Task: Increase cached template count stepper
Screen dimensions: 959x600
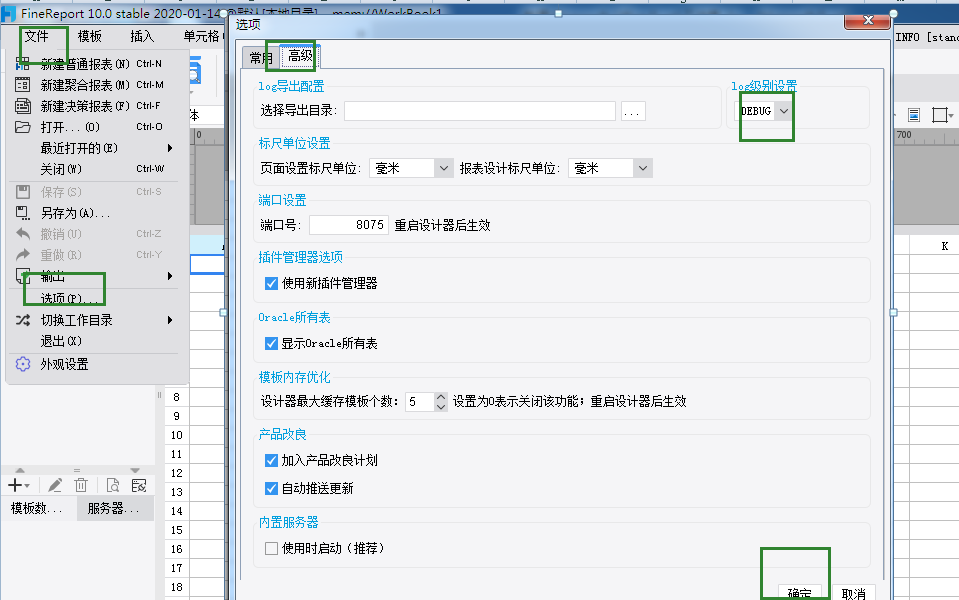Action: click(x=441, y=396)
